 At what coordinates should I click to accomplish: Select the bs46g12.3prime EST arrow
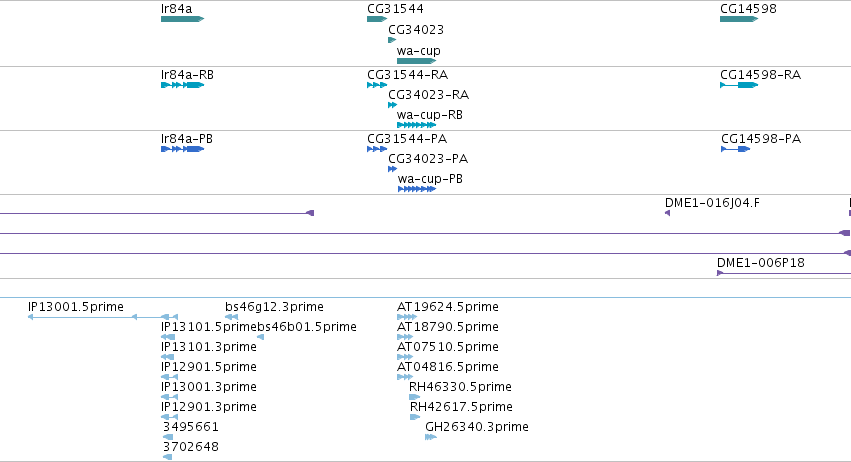tap(232, 317)
